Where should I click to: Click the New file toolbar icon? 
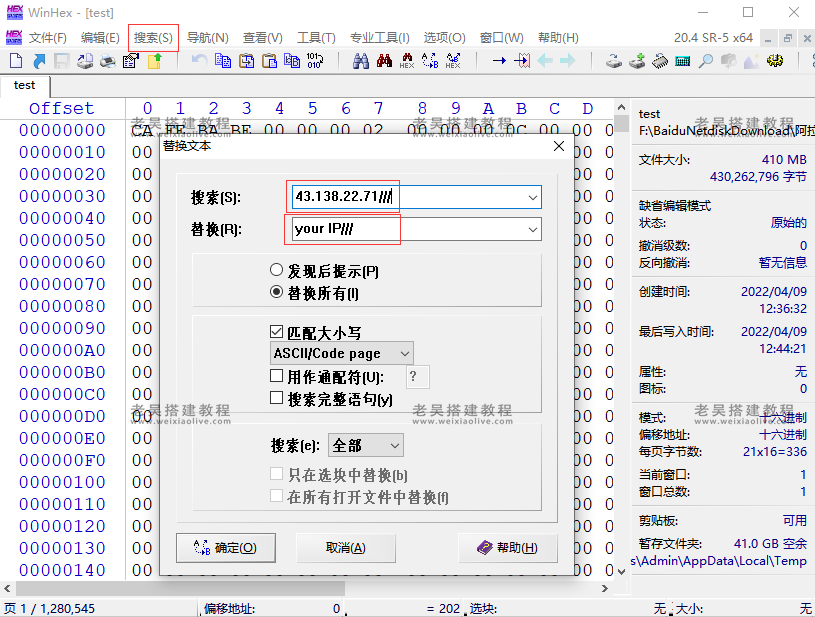click(x=16, y=61)
